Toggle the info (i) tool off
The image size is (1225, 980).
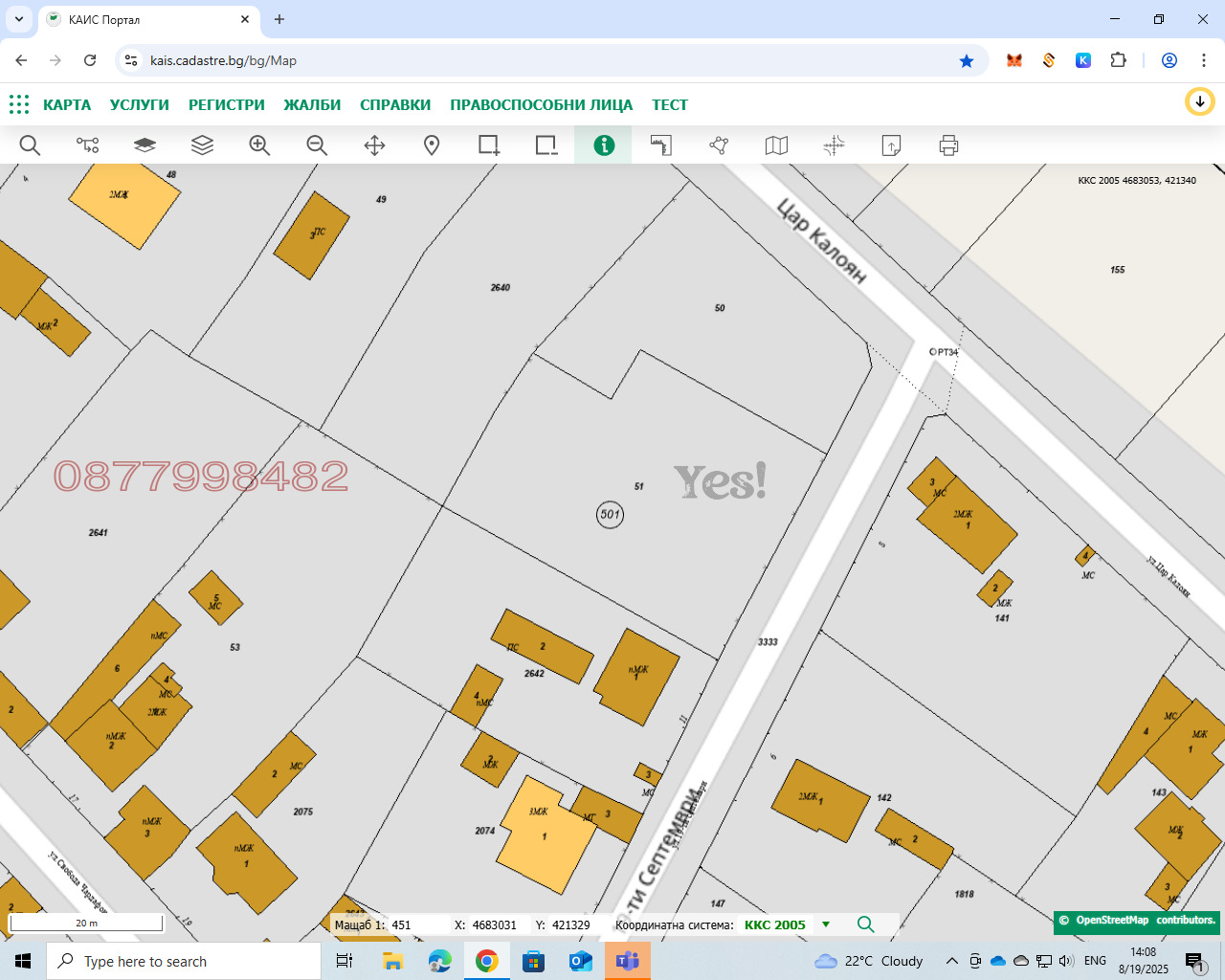(603, 145)
